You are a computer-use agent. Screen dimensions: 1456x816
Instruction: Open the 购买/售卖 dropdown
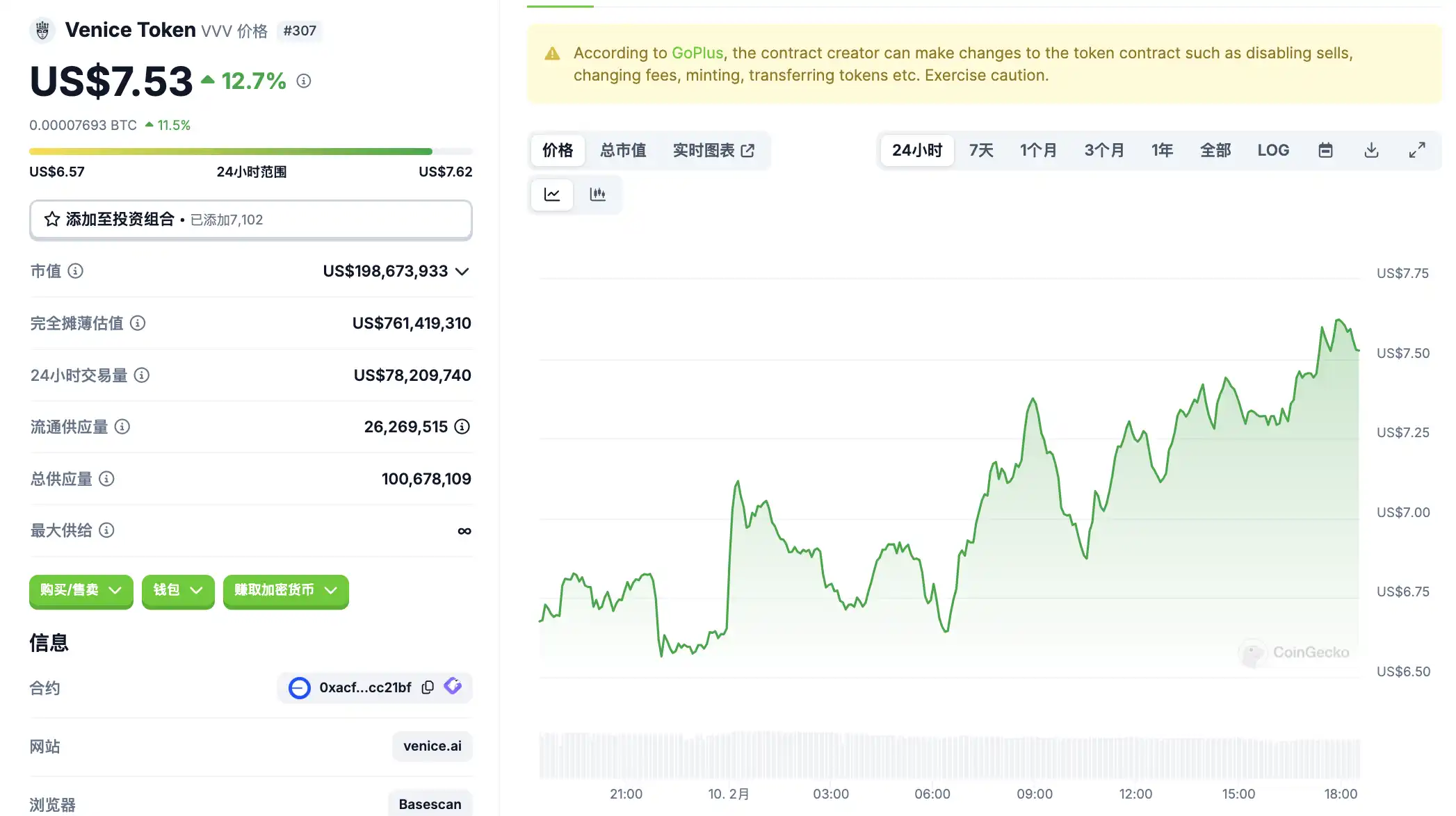click(x=81, y=590)
